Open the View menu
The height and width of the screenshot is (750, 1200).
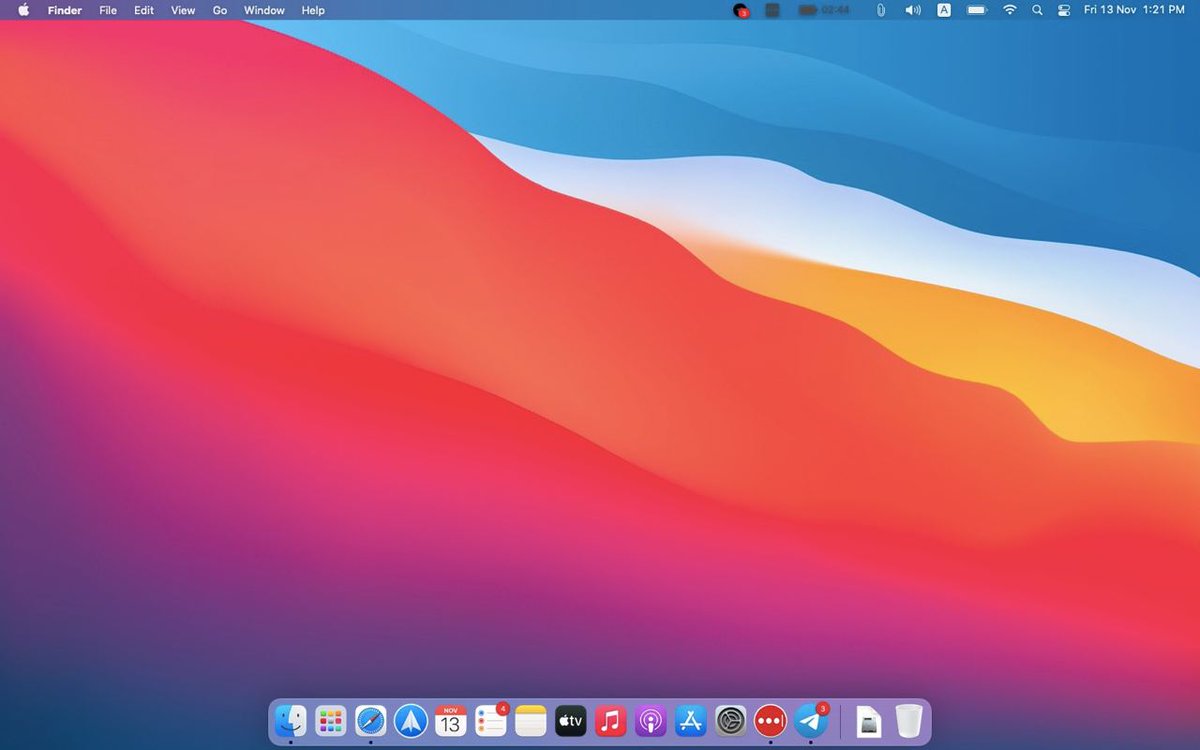[183, 10]
